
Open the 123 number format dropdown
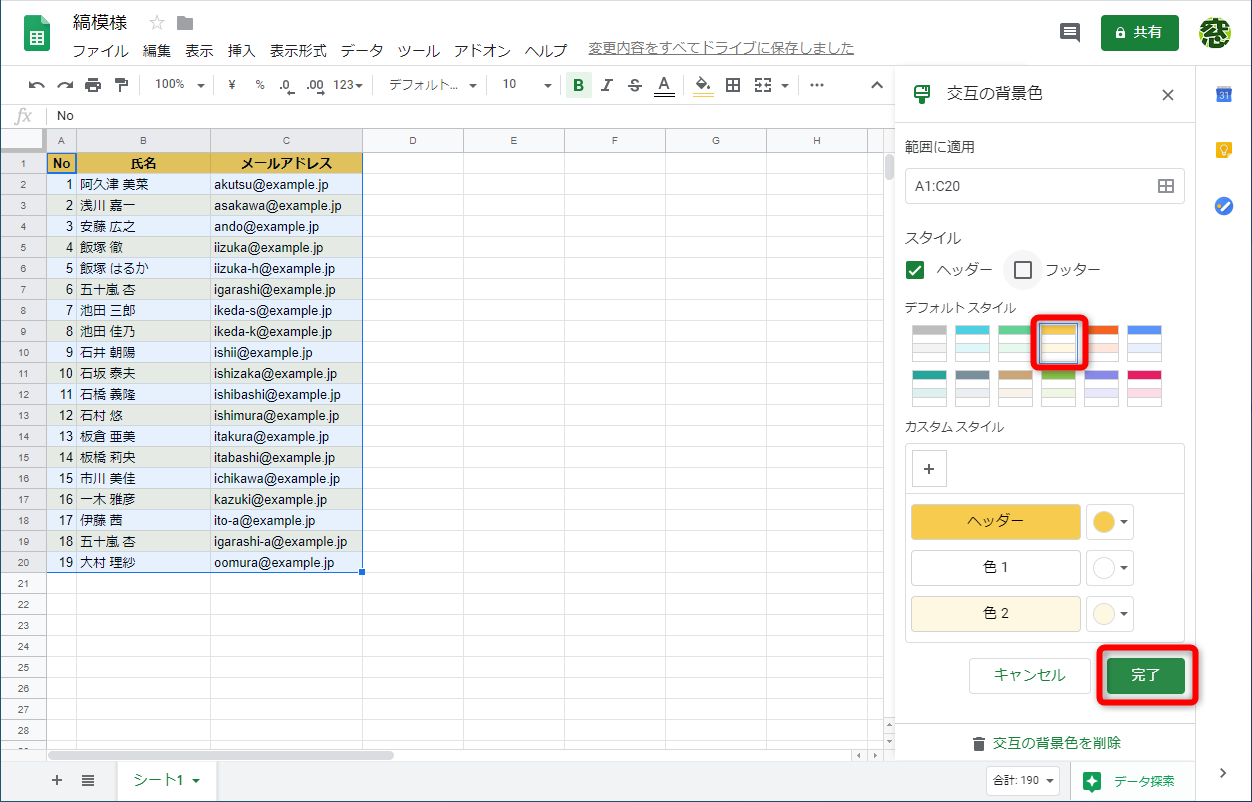pyautogui.click(x=348, y=85)
